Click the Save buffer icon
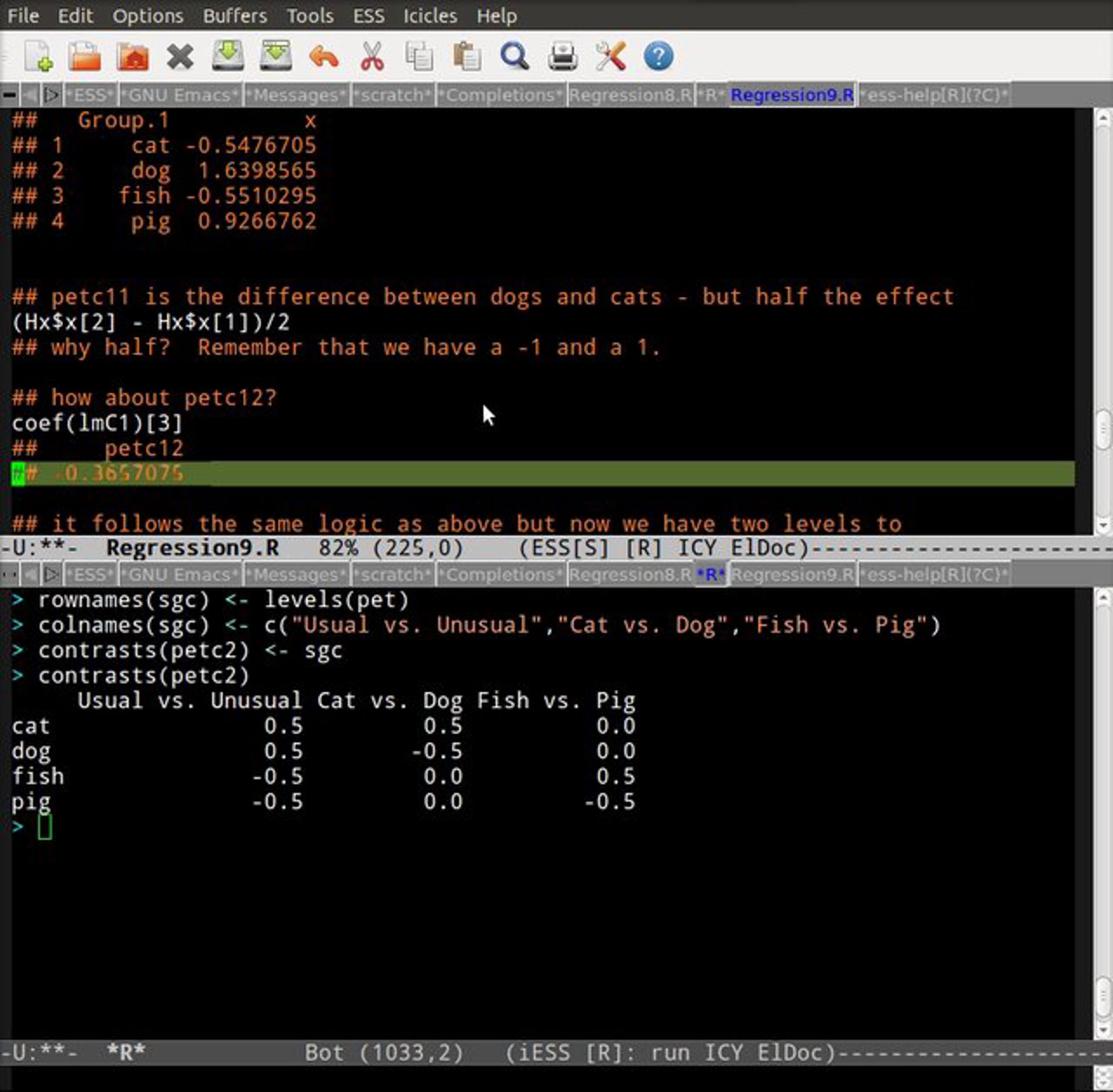This screenshot has height=1092, width=1113. (228, 56)
